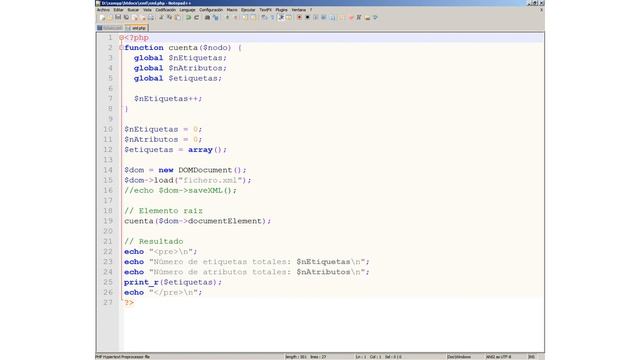This screenshot has height=360, width=640.
Task: Play back the recorded macro icon
Action: tap(316, 18)
